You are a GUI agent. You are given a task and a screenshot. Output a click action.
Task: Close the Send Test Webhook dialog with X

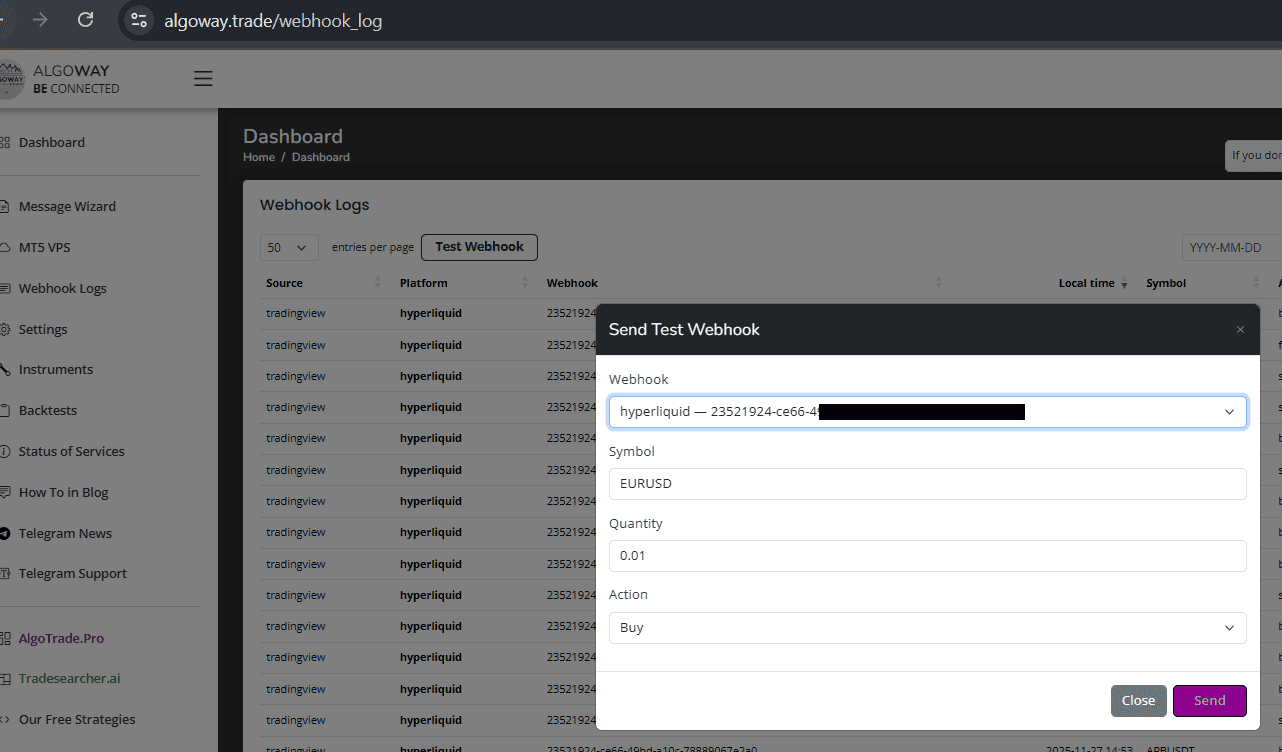click(1240, 329)
